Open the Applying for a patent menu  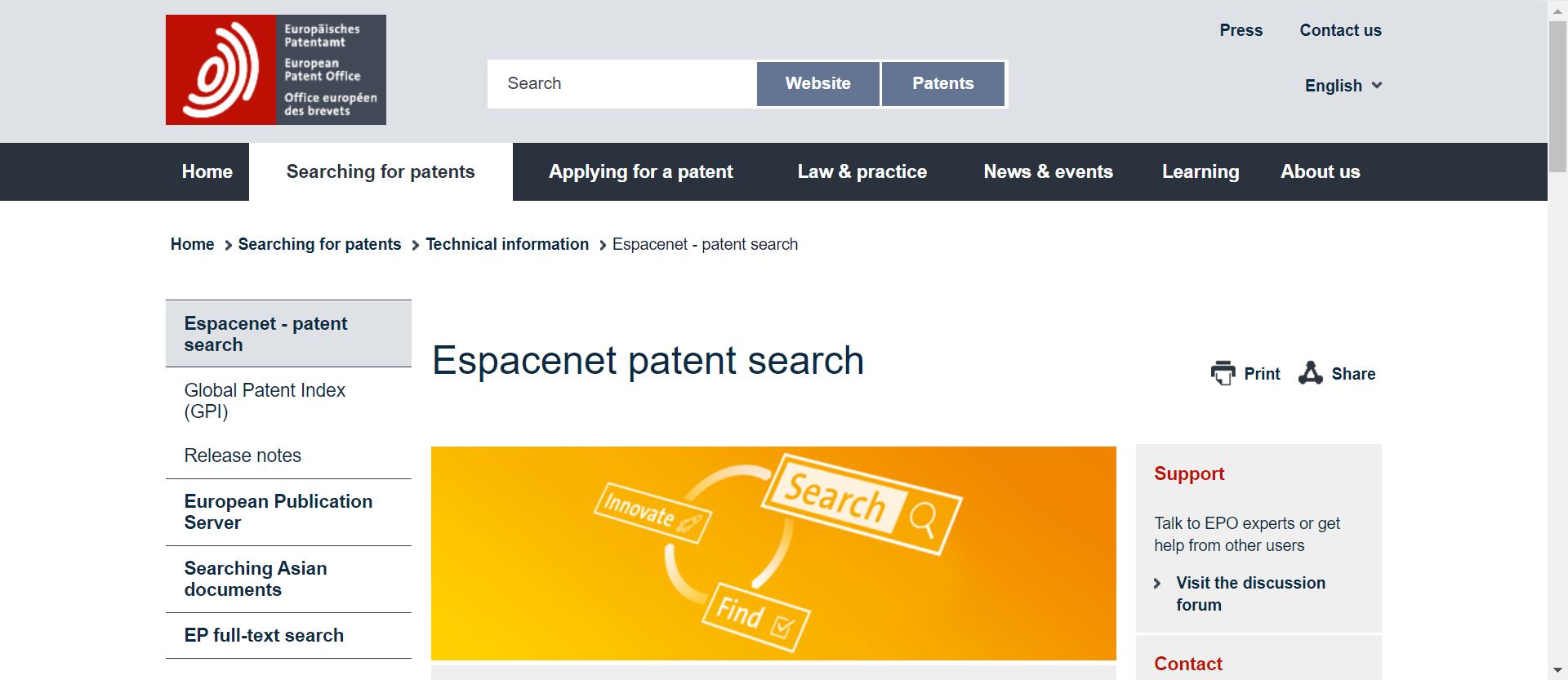[x=640, y=171]
